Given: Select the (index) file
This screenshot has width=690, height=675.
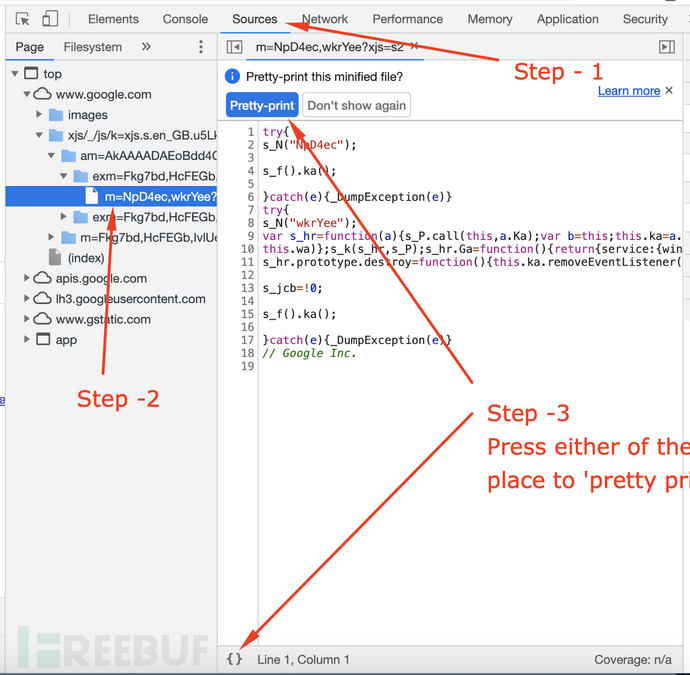Looking at the screenshot, I should click(86, 258).
